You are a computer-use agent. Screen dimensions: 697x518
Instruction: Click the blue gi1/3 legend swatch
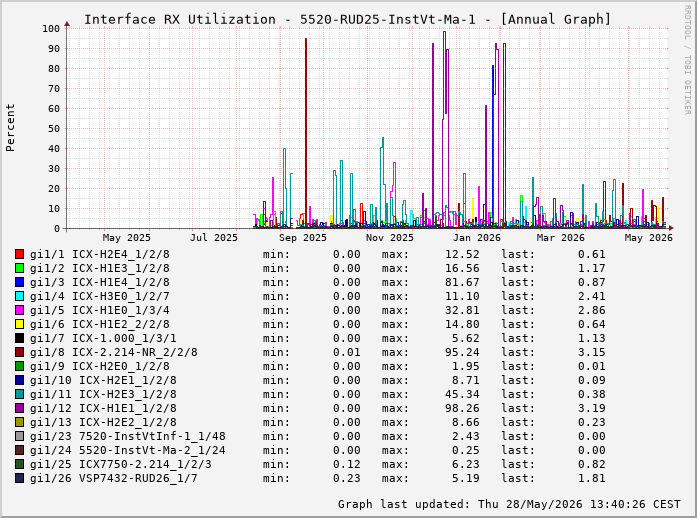[19, 282]
